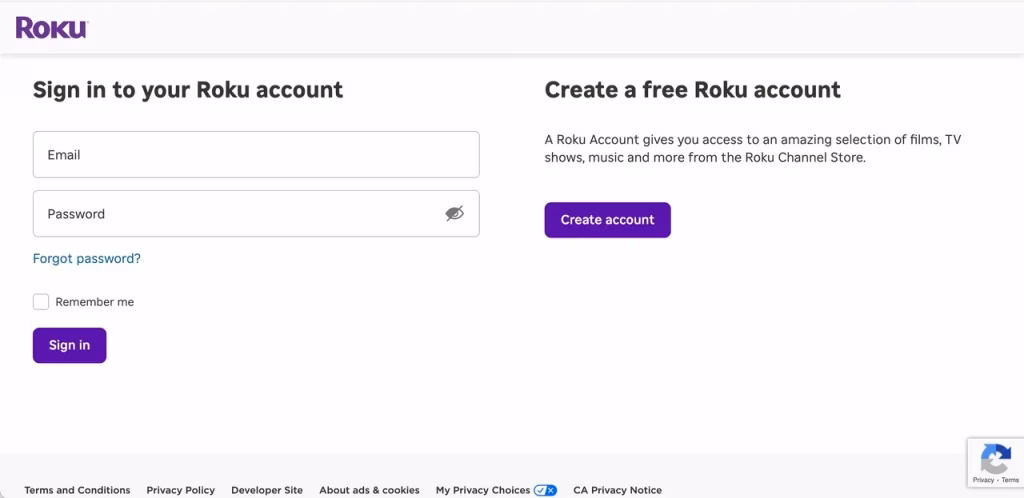
Task: Click the reCAPTCHA badge icon
Action: [x=996, y=459]
